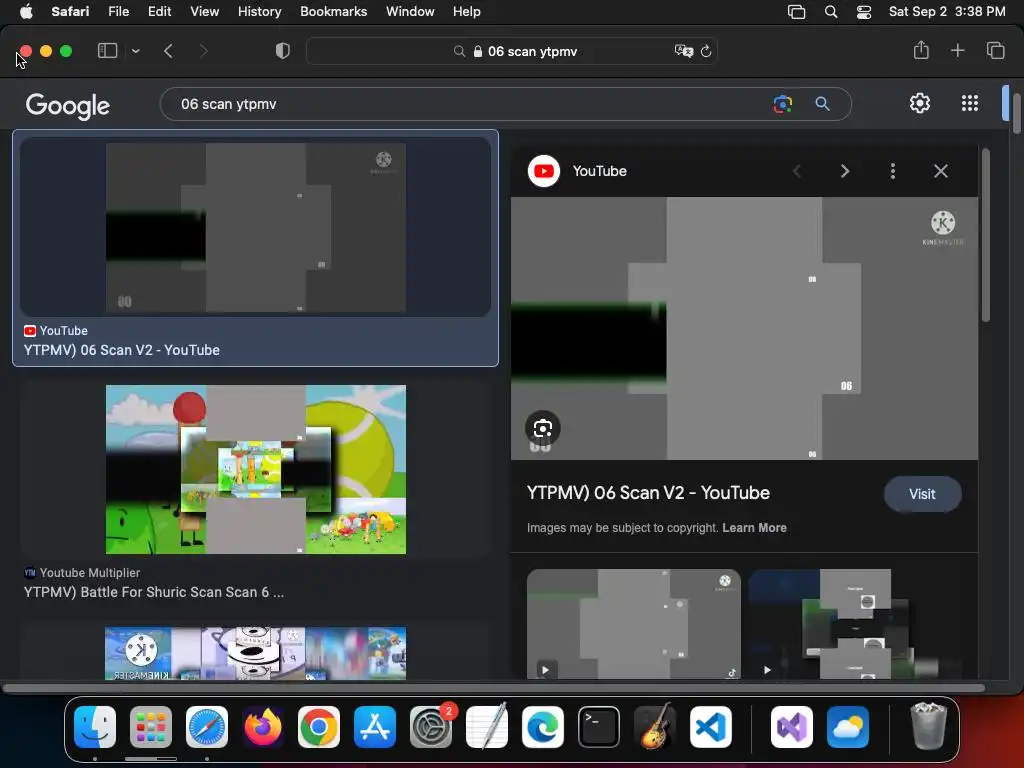Screen dimensions: 1024x768
Task: Open the privacy report shield icon
Action: pyautogui.click(x=283, y=51)
